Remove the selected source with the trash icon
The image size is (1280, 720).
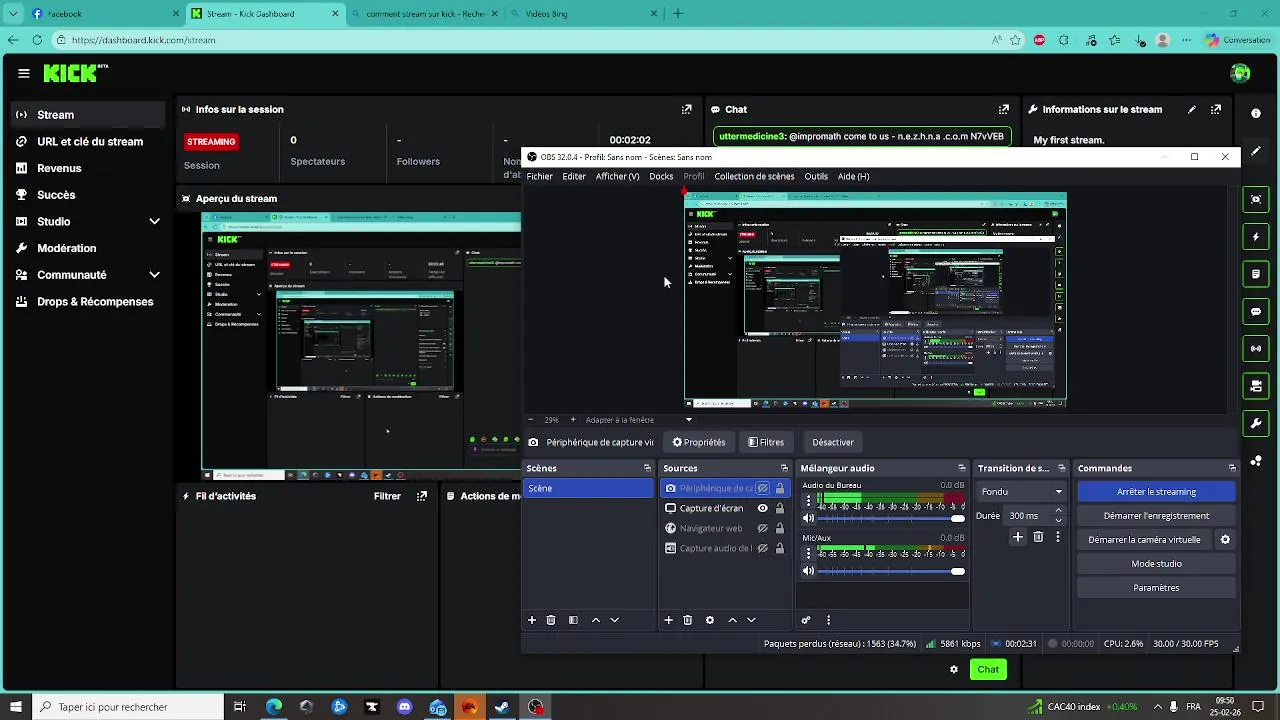click(688, 620)
